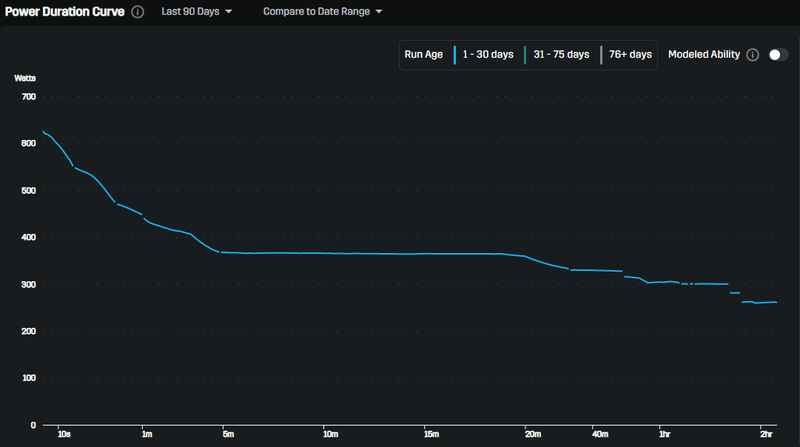Open the Last 90 Days dropdown
Screen dimensions: 800x447
(196, 11)
